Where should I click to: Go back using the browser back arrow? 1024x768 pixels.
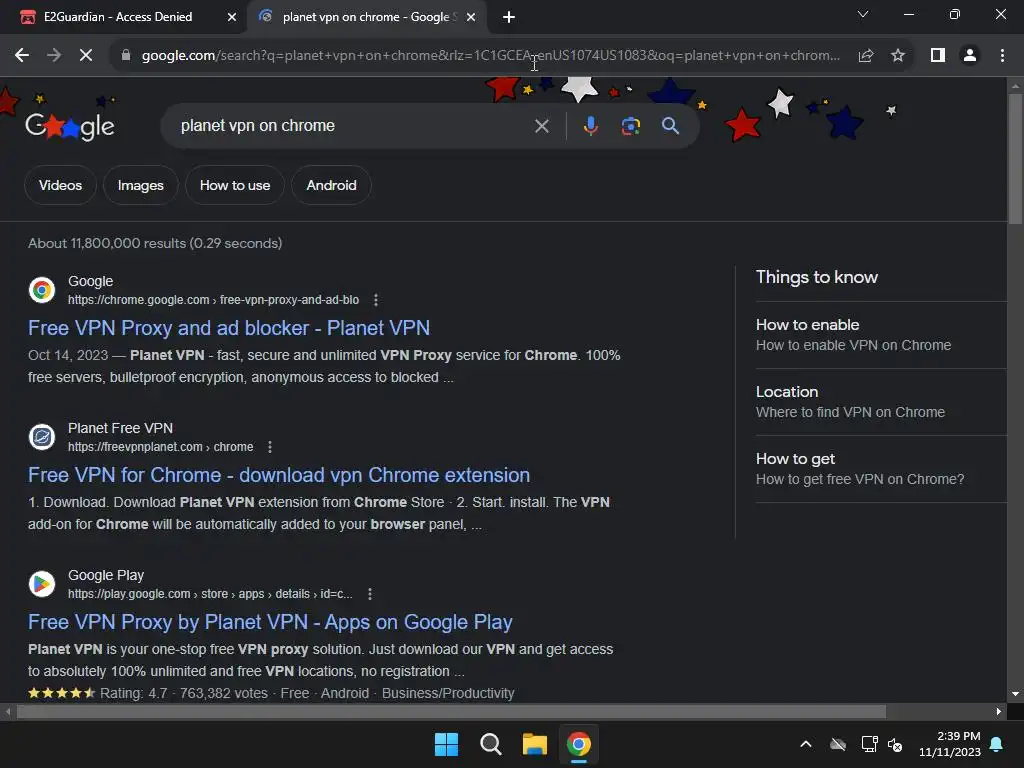pyautogui.click(x=22, y=56)
